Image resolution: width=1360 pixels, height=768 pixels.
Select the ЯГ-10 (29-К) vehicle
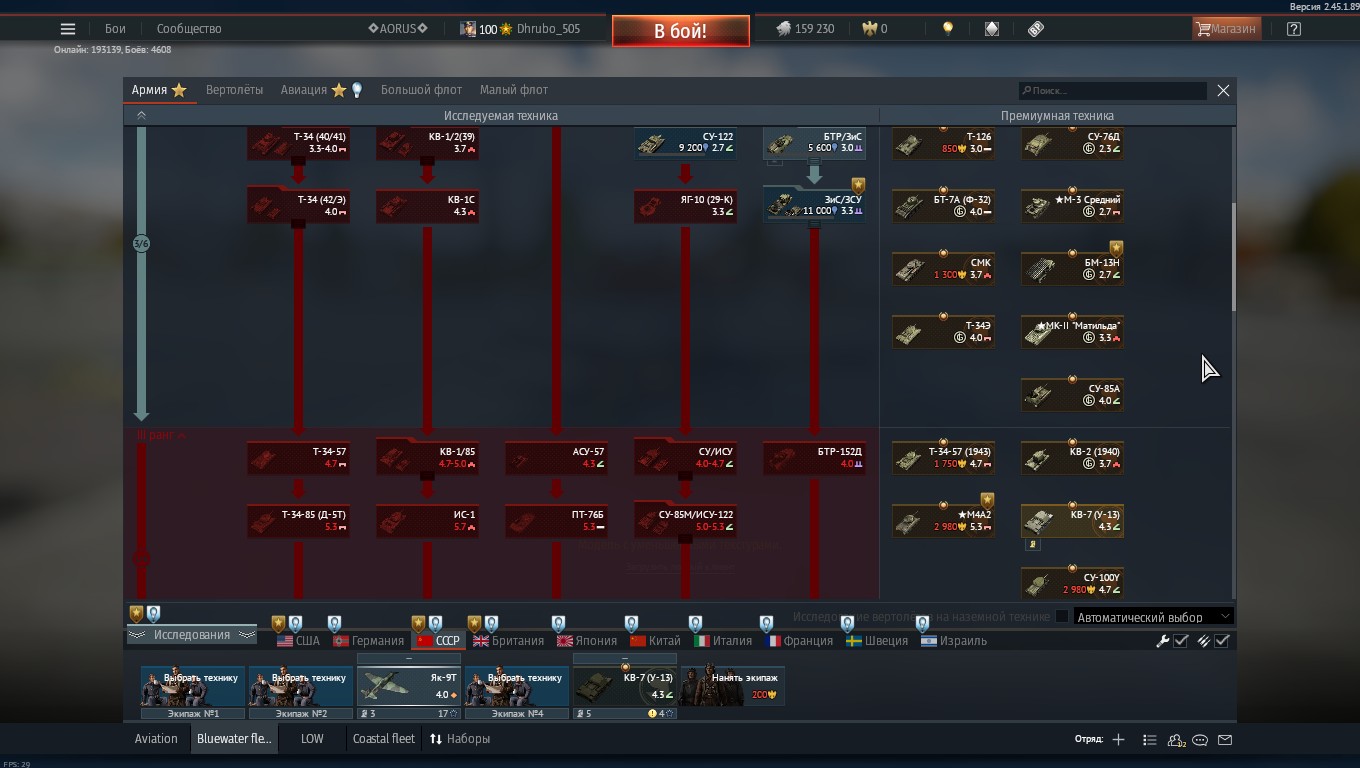[685, 205]
